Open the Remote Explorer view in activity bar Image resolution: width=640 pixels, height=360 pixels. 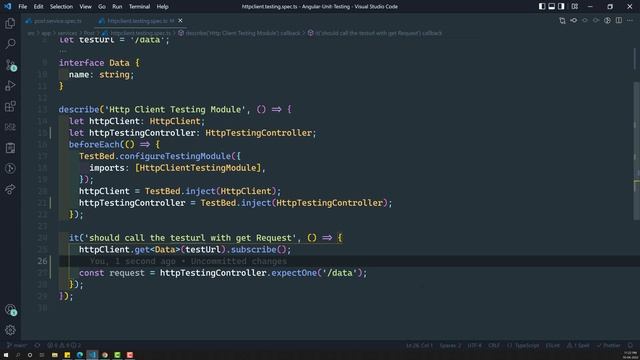coord(10,127)
